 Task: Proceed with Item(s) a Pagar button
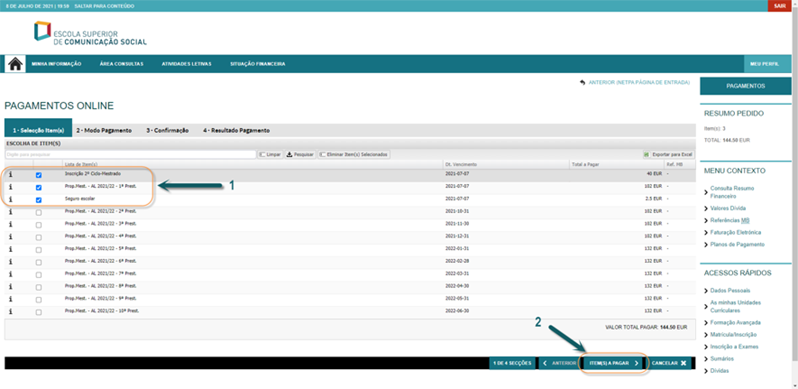pos(614,364)
